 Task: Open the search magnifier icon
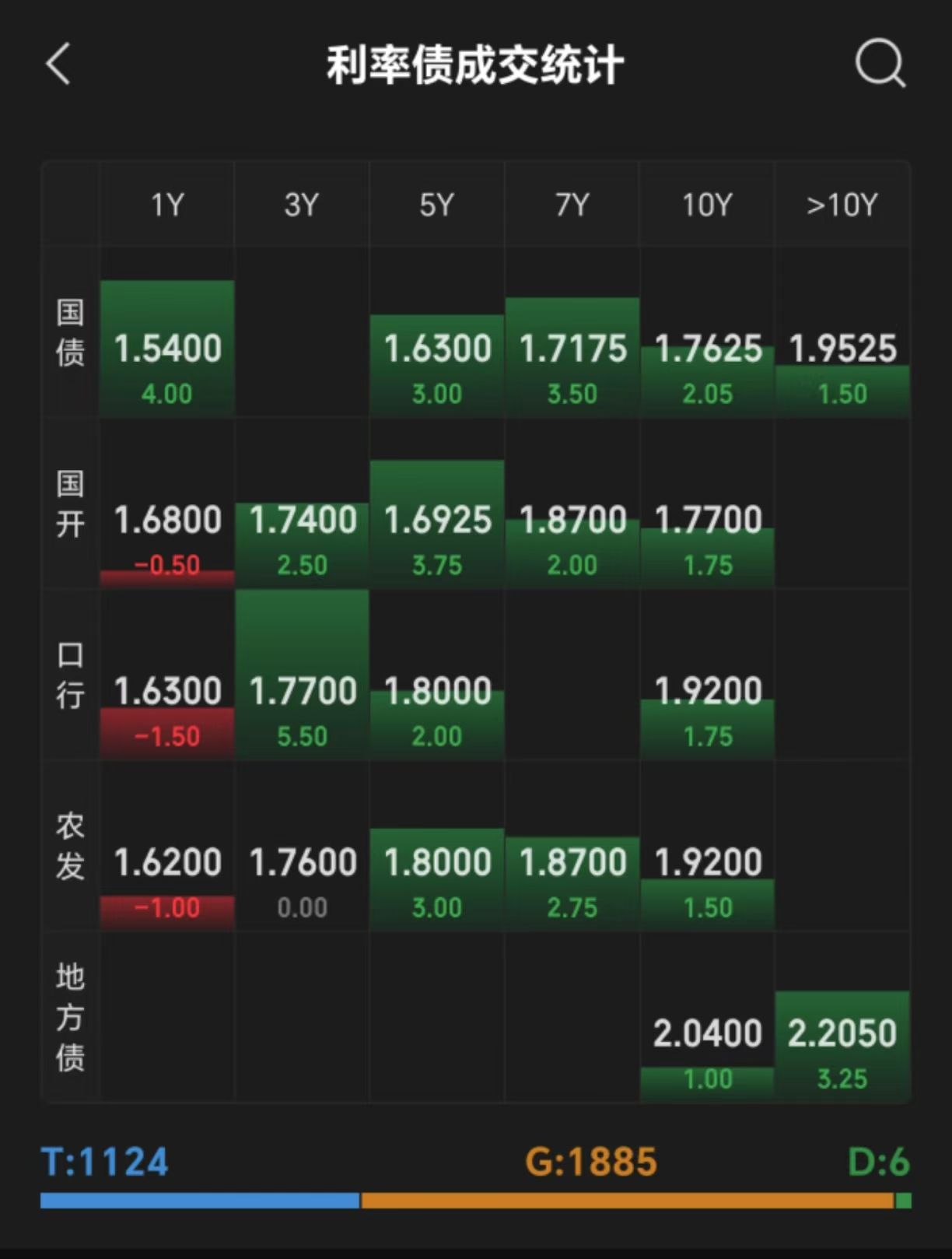point(880,63)
